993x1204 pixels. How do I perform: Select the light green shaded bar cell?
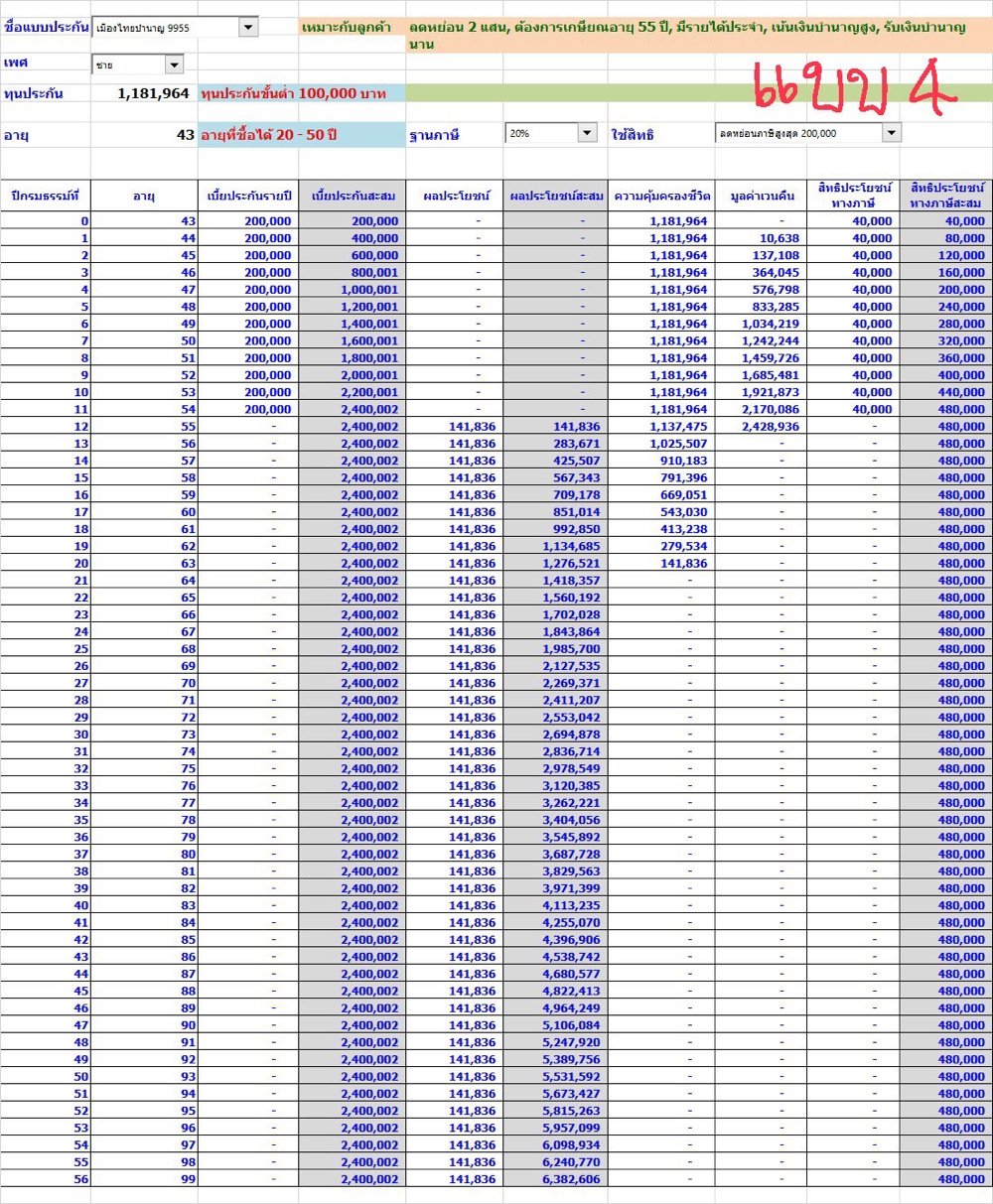click(695, 93)
